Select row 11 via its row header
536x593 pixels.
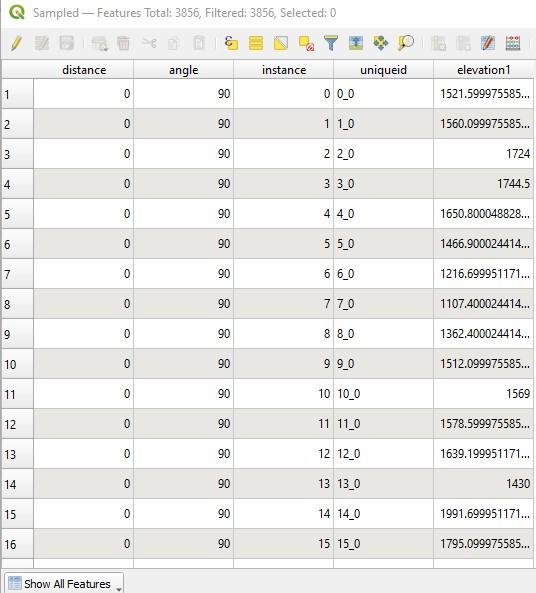[x=17, y=394]
